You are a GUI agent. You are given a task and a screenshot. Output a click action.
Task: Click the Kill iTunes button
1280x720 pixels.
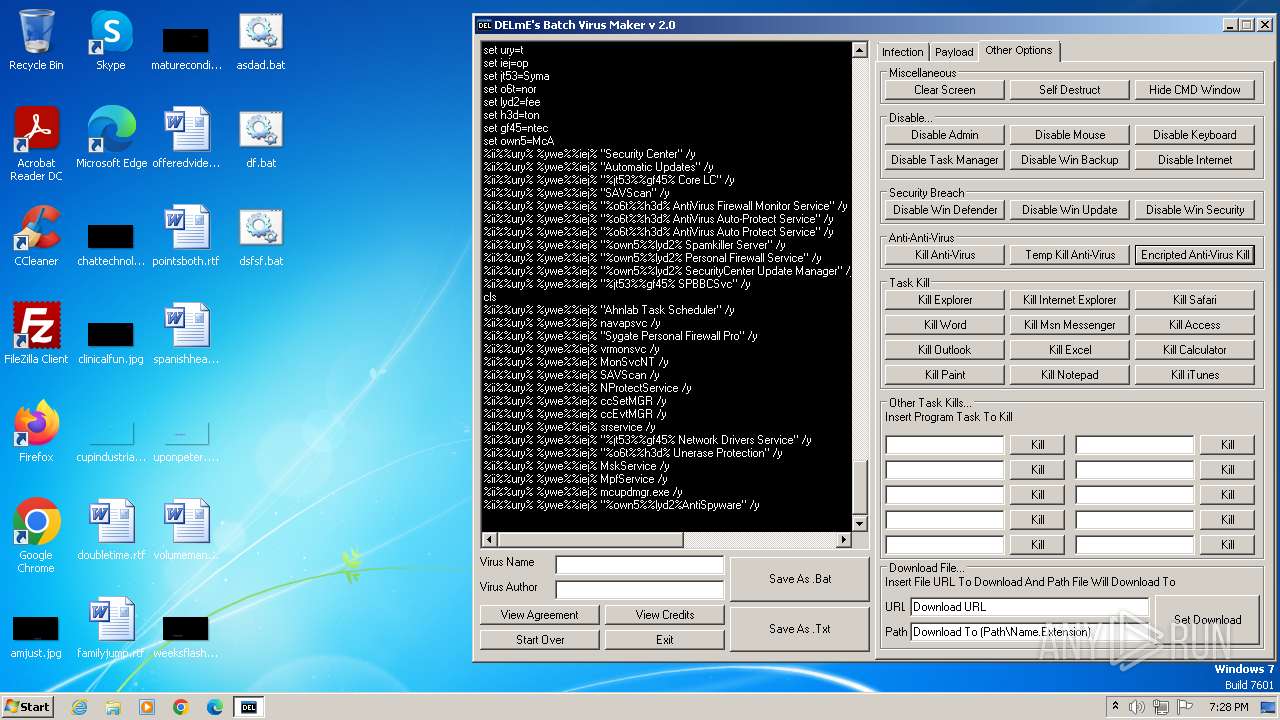(x=1194, y=375)
